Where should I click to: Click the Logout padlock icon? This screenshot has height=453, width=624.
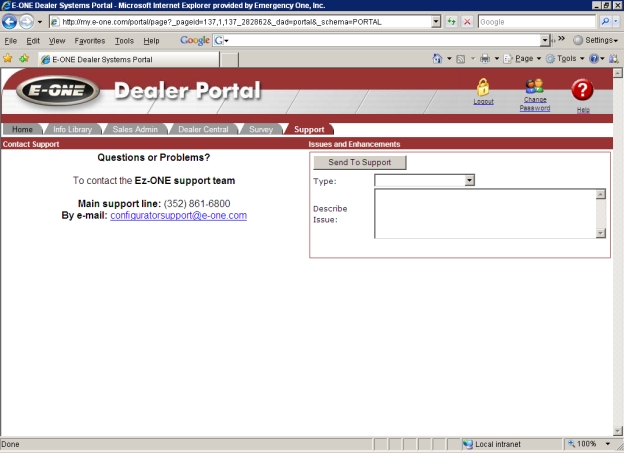(x=483, y=87)
